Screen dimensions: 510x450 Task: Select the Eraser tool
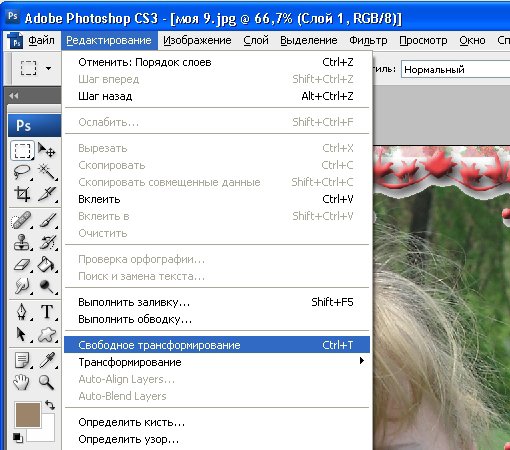tap(22, 265)
